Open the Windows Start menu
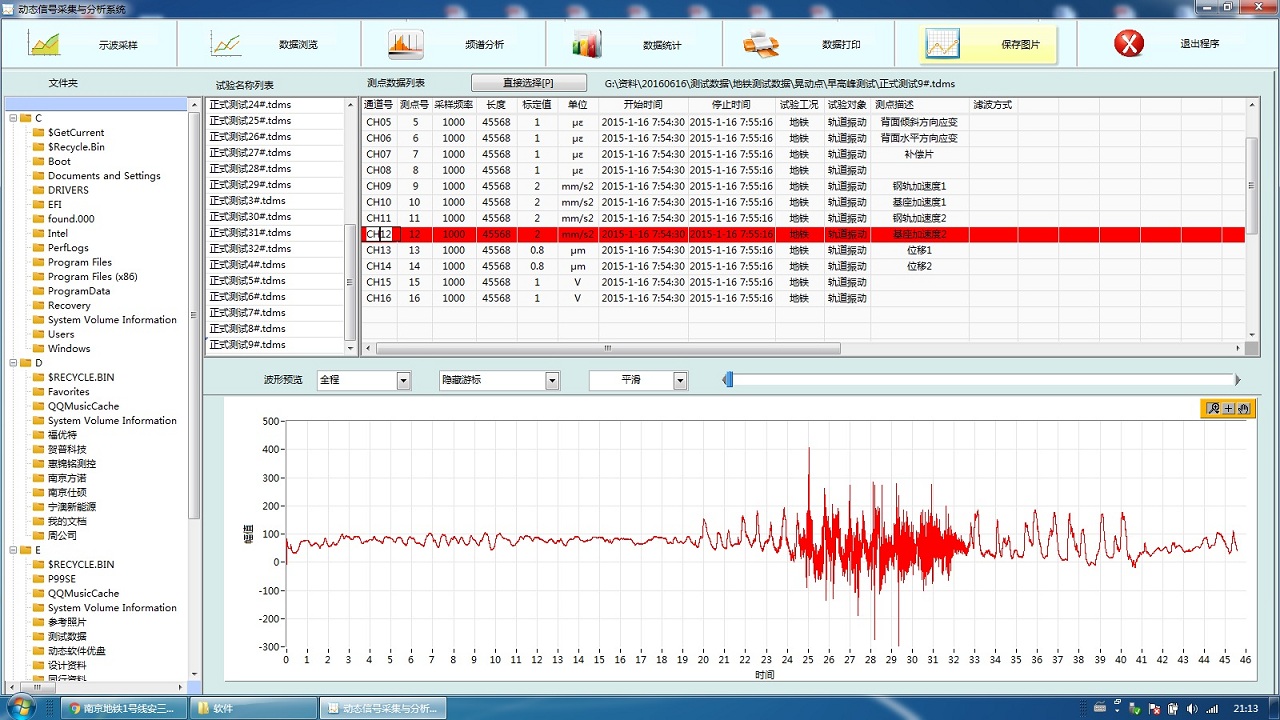This screenshot has height=720, width=1280. [x=22, y=708]
